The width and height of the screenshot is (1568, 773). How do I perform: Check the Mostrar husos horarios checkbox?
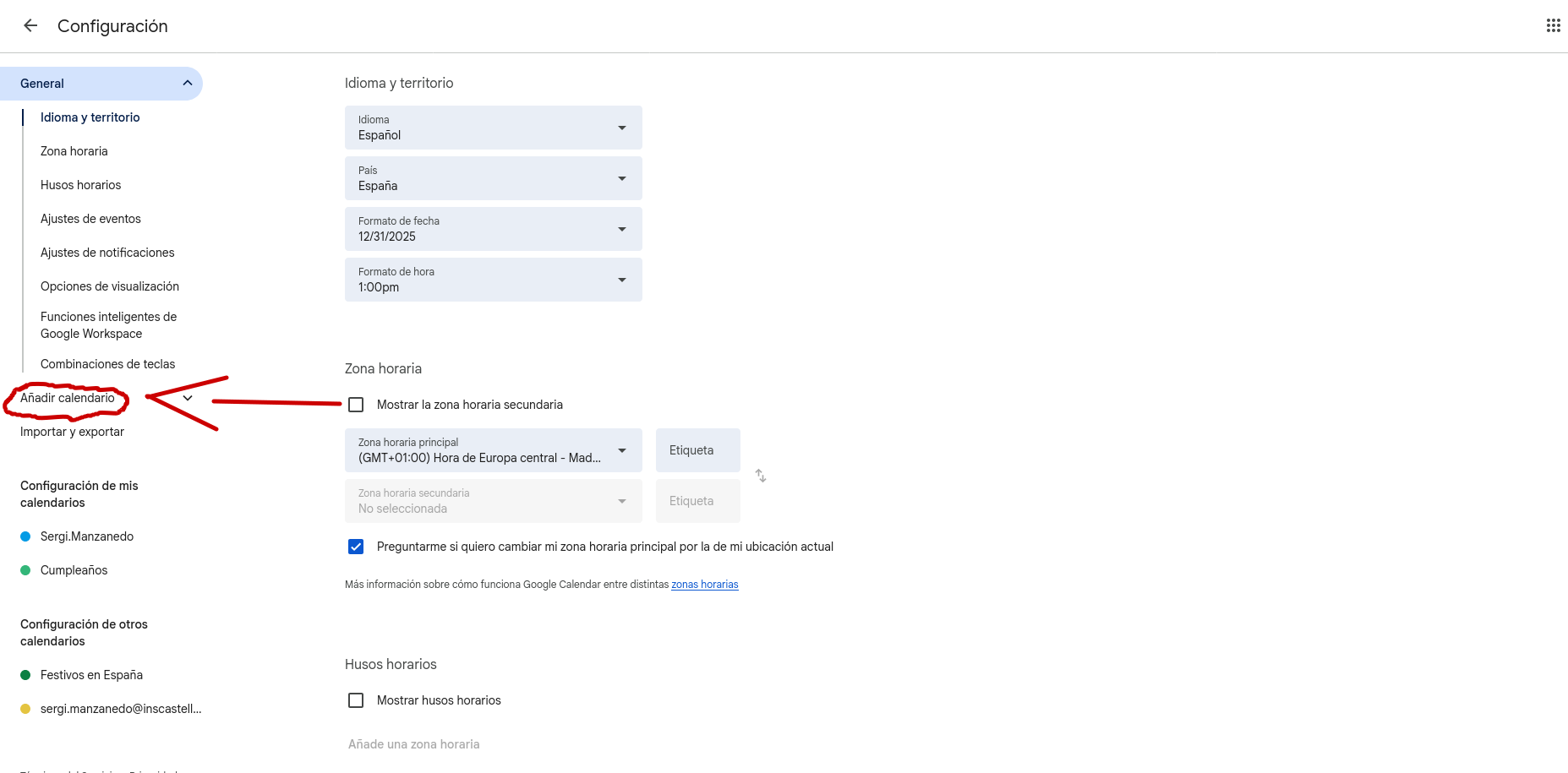pyautogui.click(x=356, y=700)
